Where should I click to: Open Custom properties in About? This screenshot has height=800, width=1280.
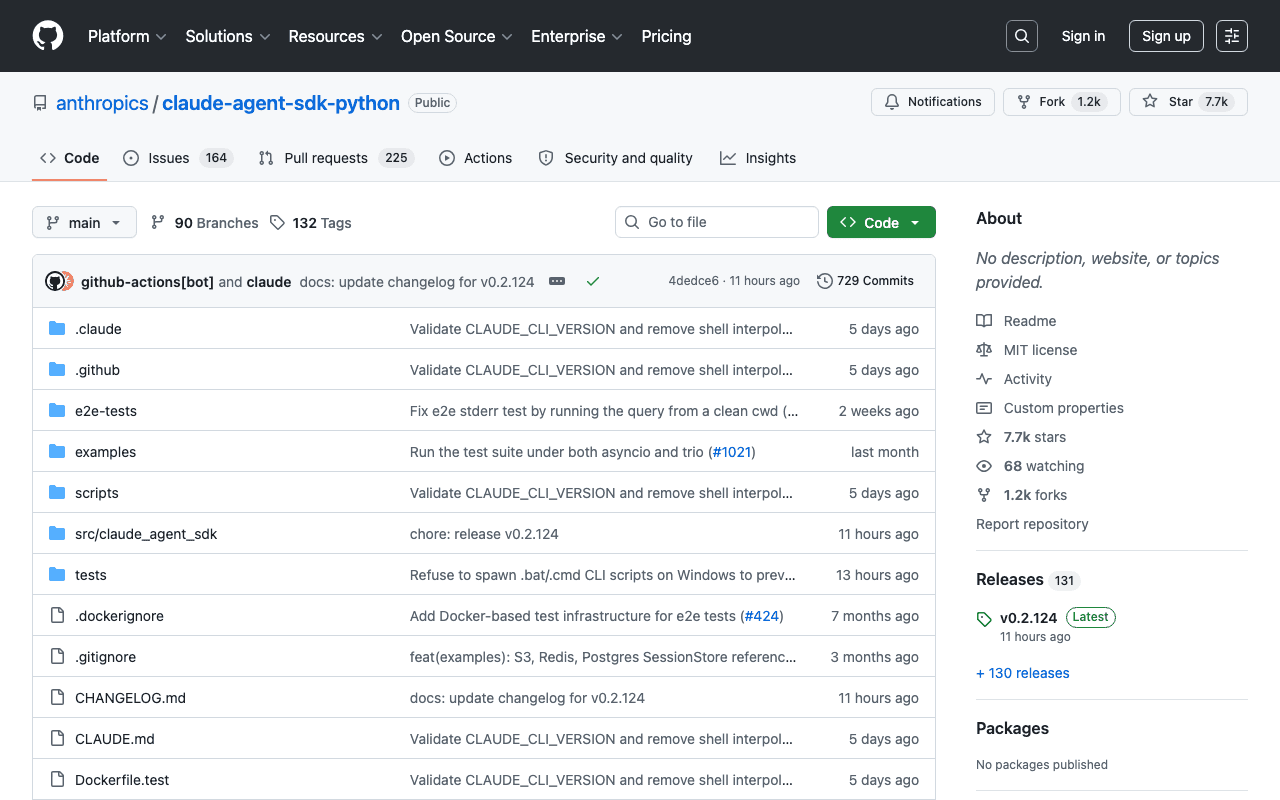(1050, 408)
